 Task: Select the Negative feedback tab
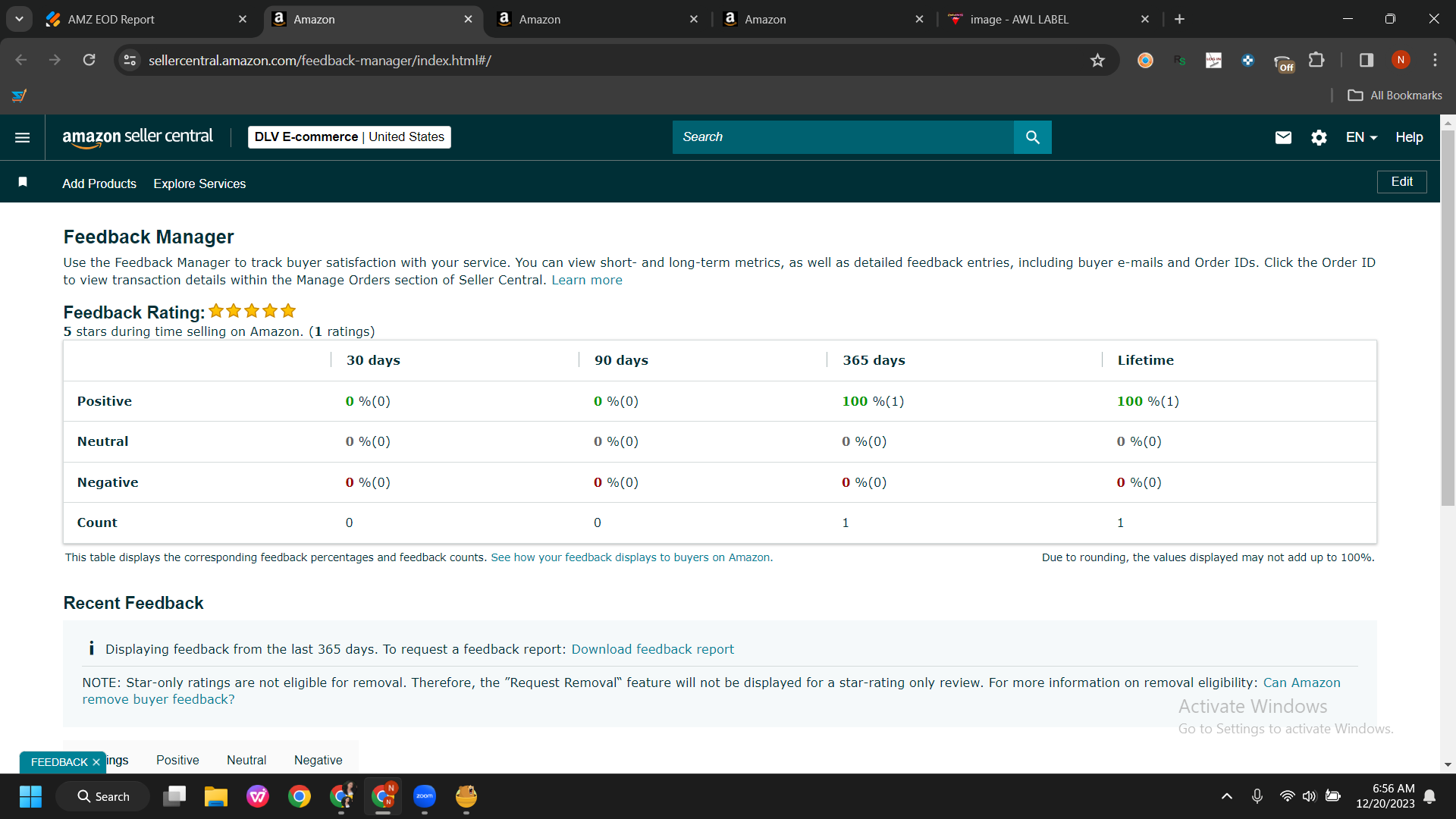(x=318, y=760)
